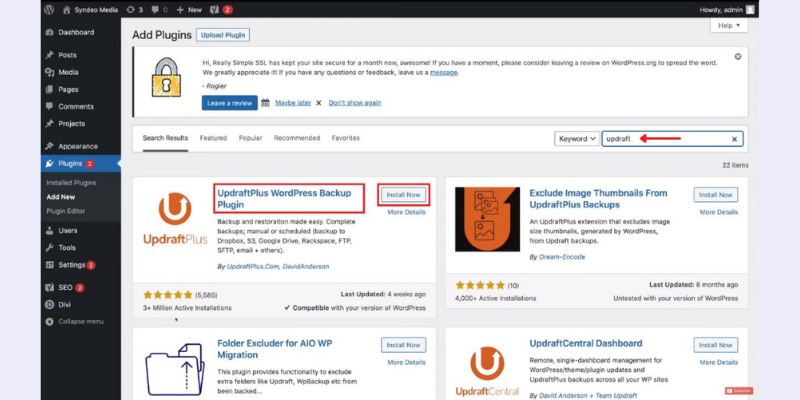
Task: Install Exclude Image Thumbnails plugin now
Action: point(715,195)
